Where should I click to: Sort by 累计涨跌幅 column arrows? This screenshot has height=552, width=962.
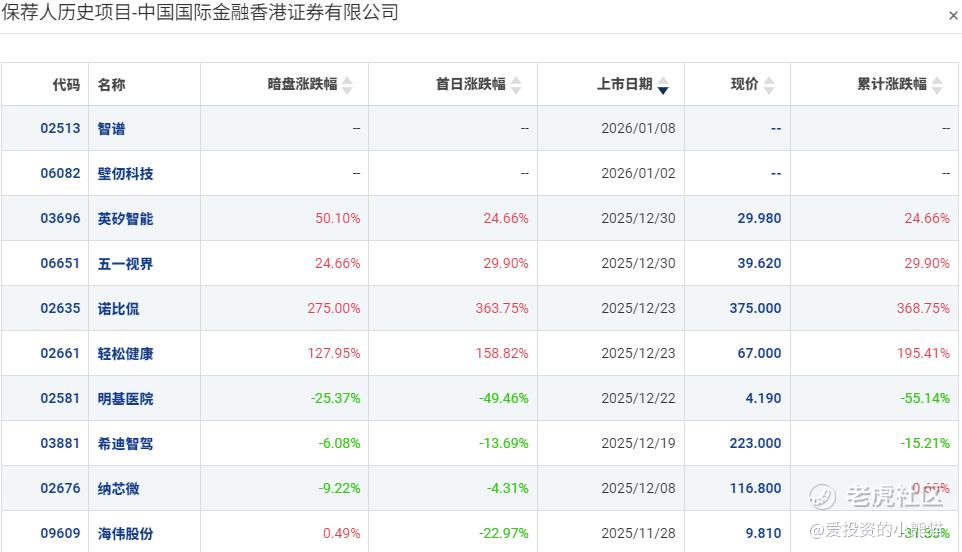[x=937, y=85]
